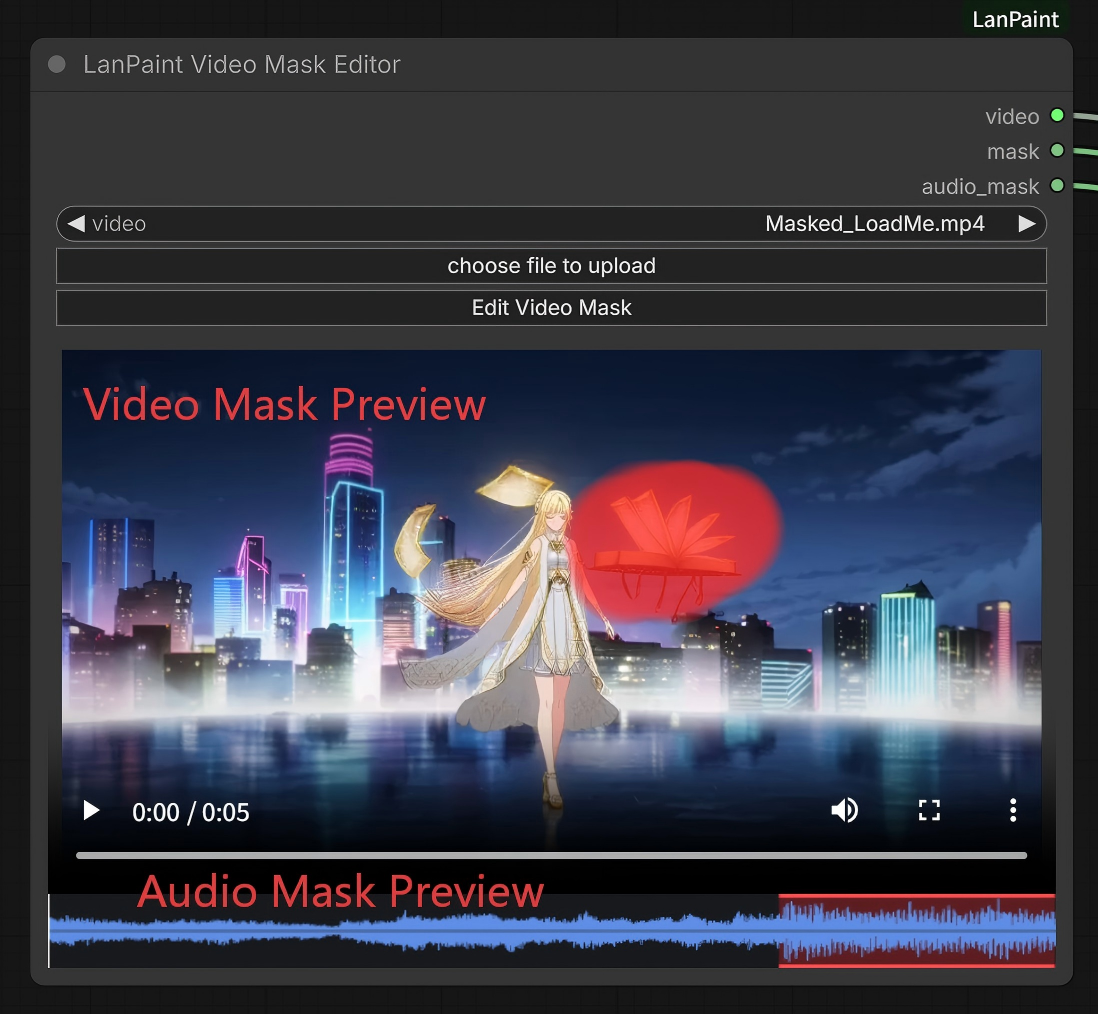Click the video output connector dot

pos(1057,116)
